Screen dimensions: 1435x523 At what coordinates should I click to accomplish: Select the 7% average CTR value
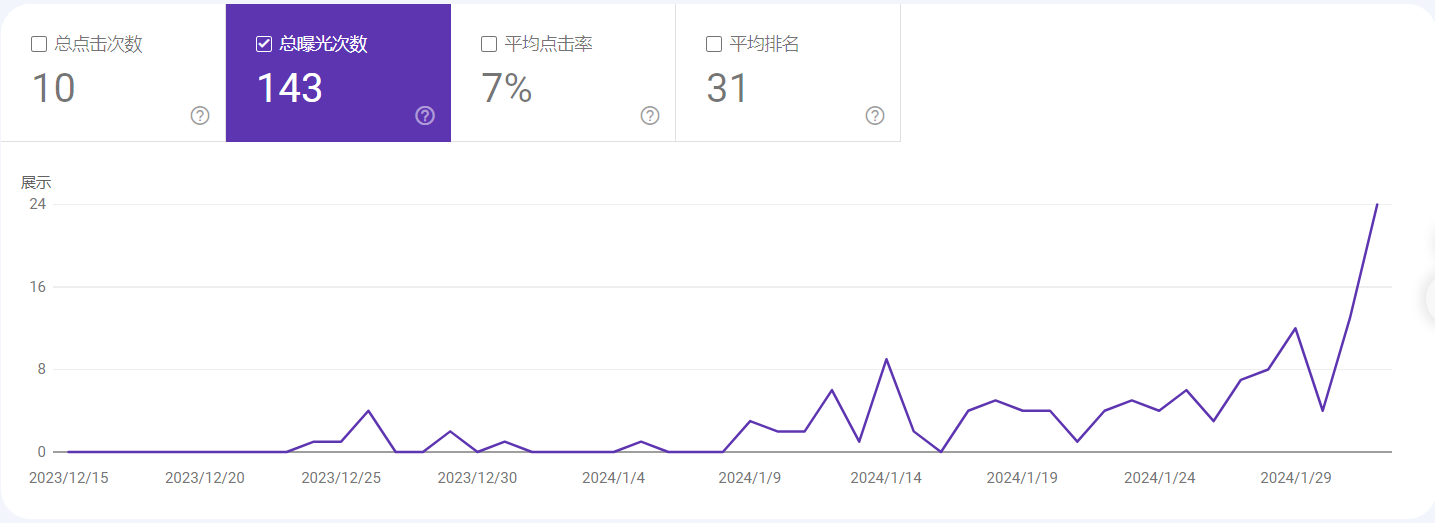click(x=507, y=89)
